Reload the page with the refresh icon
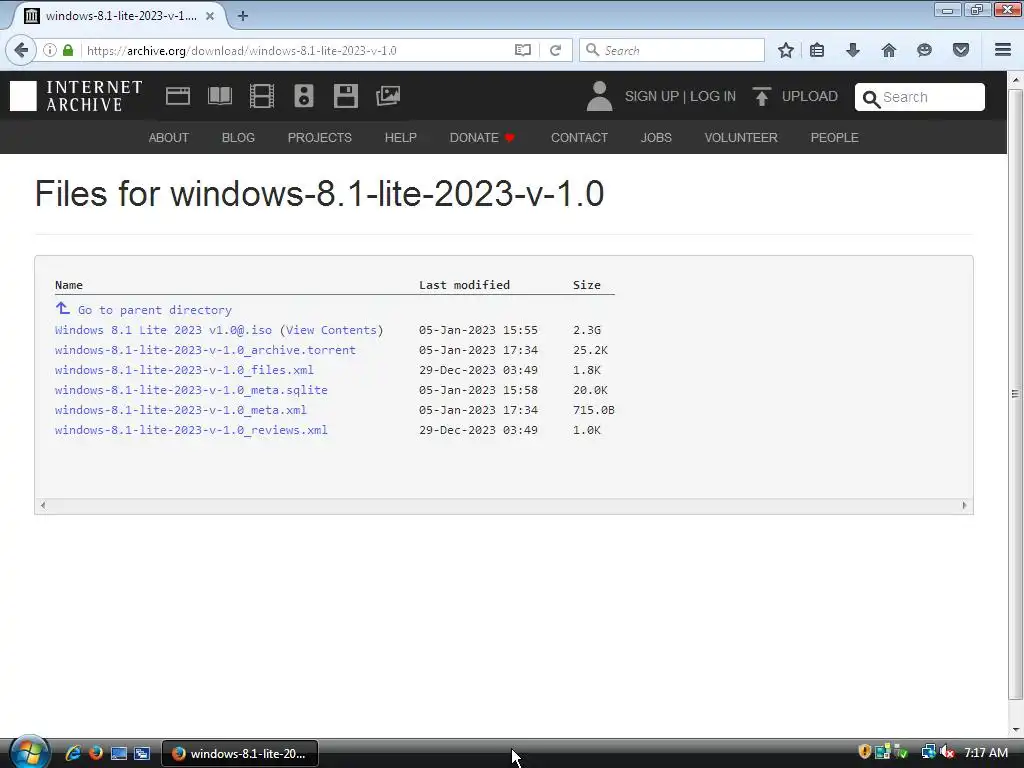Viewport: 1024px width, 768px height. tap(555, 50)
